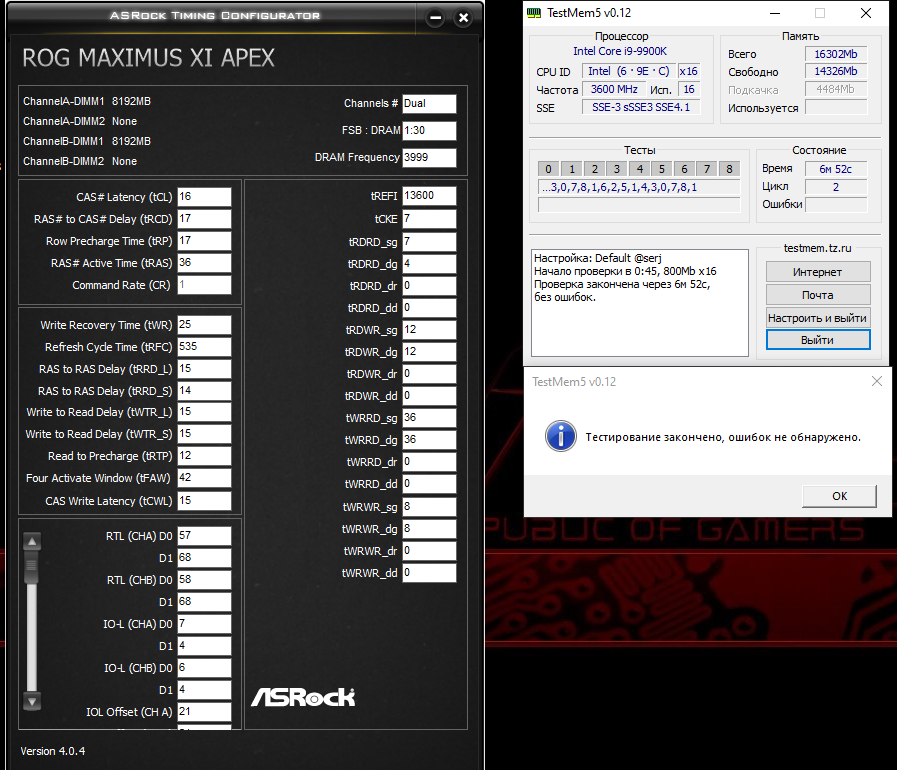Click the ChannelB-DIMM1 8192MB entry
Screen dimensions: 897x770
pyautogui.click(x=87, y=141)
